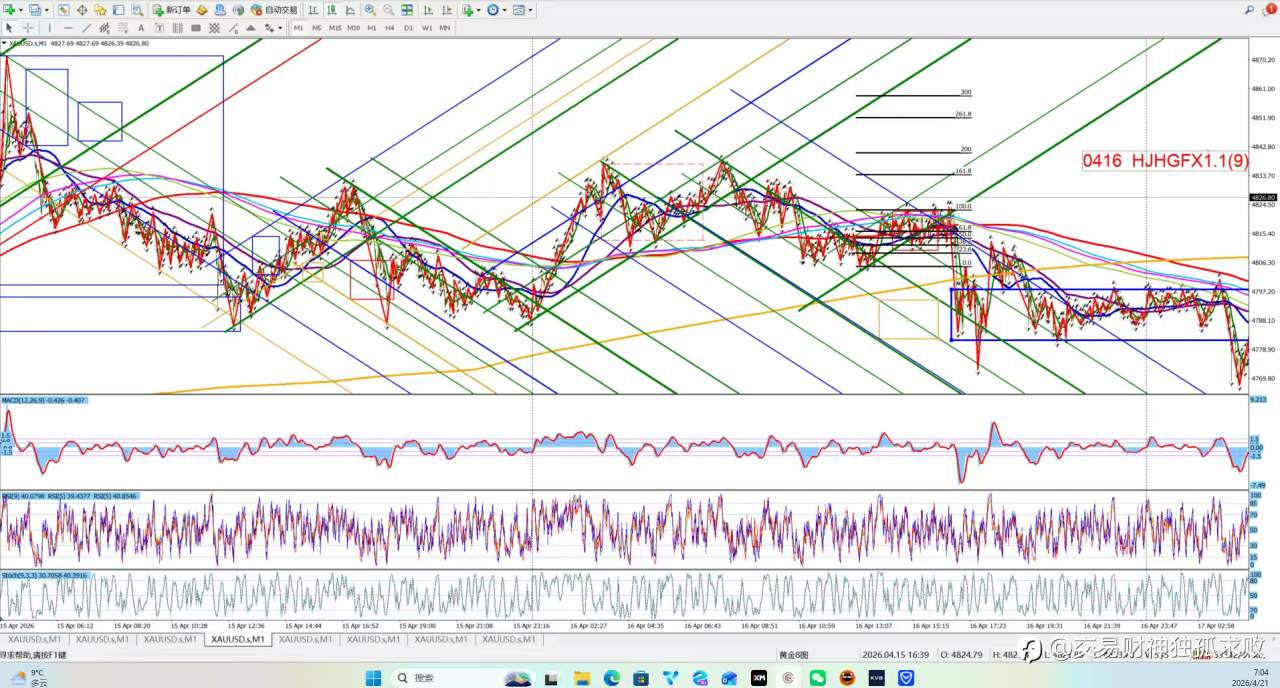This screenshot has height=688, width=1280.
Task: Expand the Periods dropdown arrow
Action: point(505,9)
